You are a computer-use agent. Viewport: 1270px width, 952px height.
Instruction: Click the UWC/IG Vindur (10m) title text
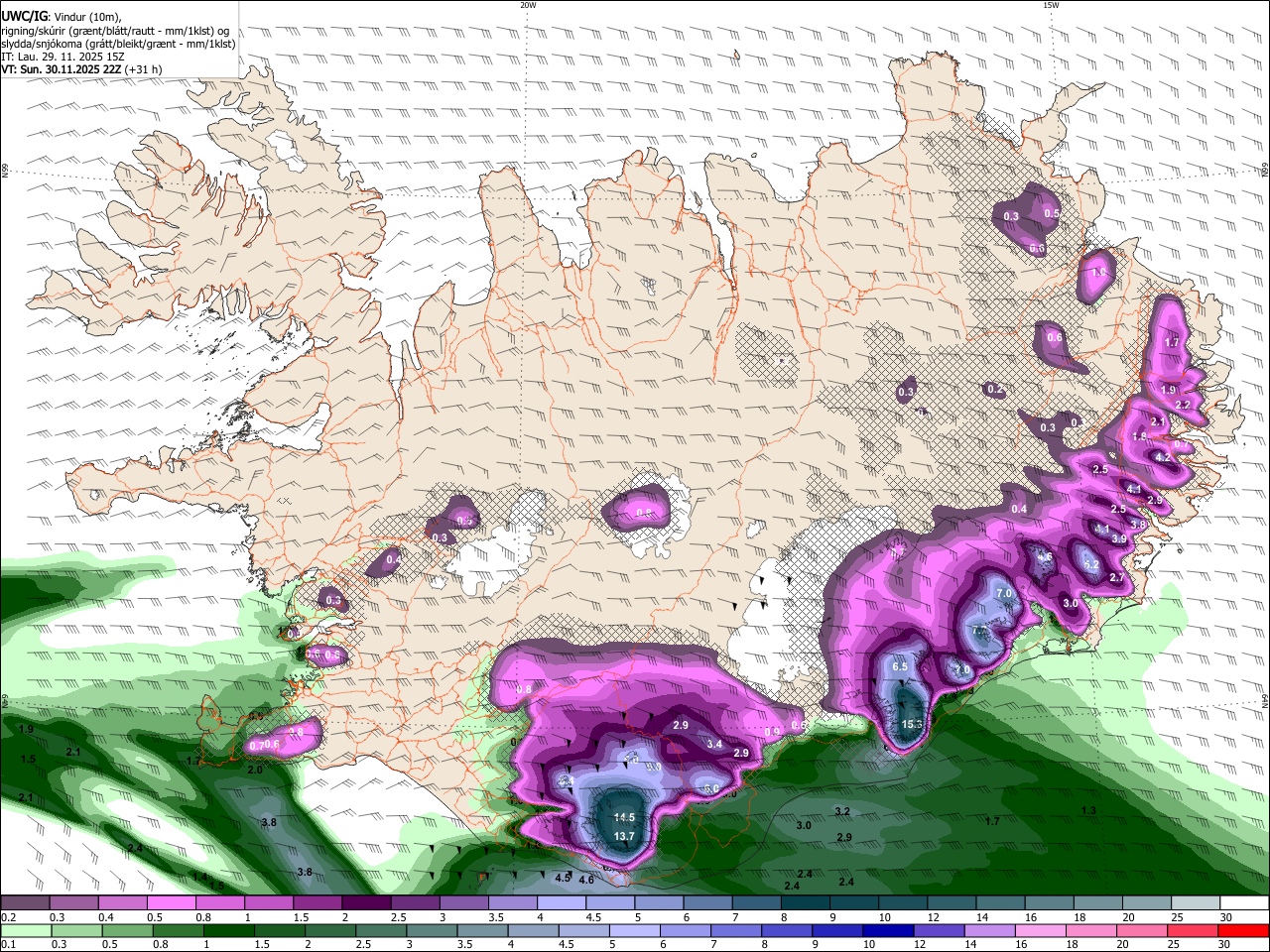pyautogui.click(x=62, y=17)
